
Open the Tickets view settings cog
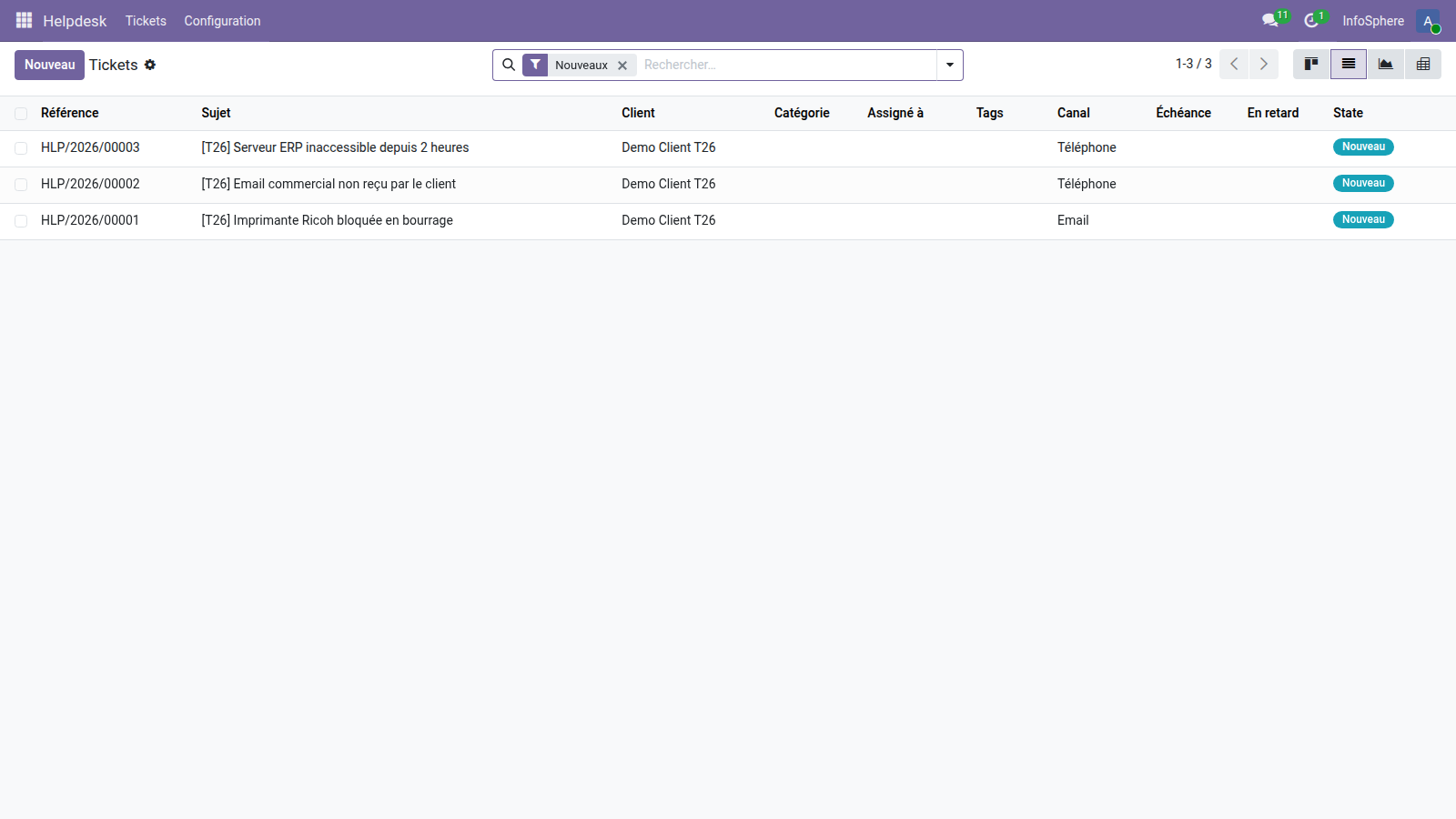coord(151,65)
